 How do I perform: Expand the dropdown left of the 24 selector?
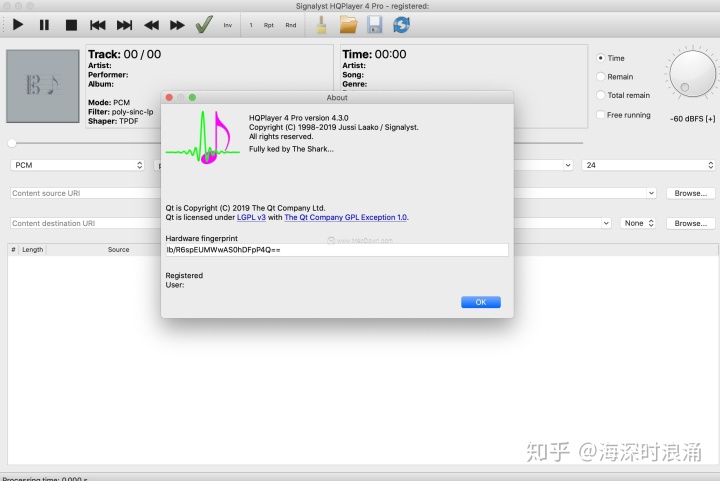[568, 165]
